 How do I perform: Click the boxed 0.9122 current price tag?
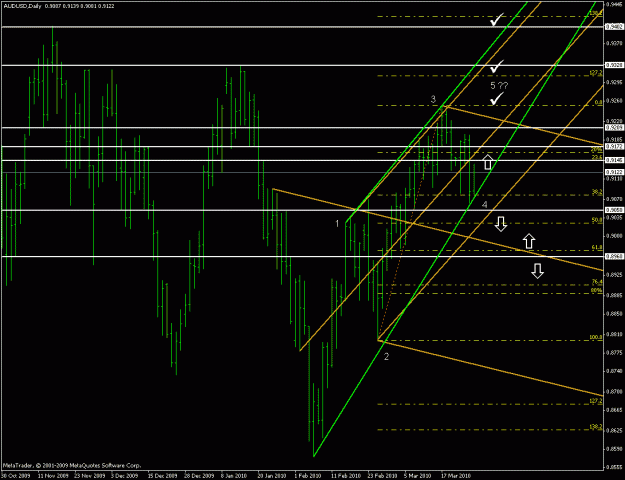pyautogui.click(x=613, y=172)
